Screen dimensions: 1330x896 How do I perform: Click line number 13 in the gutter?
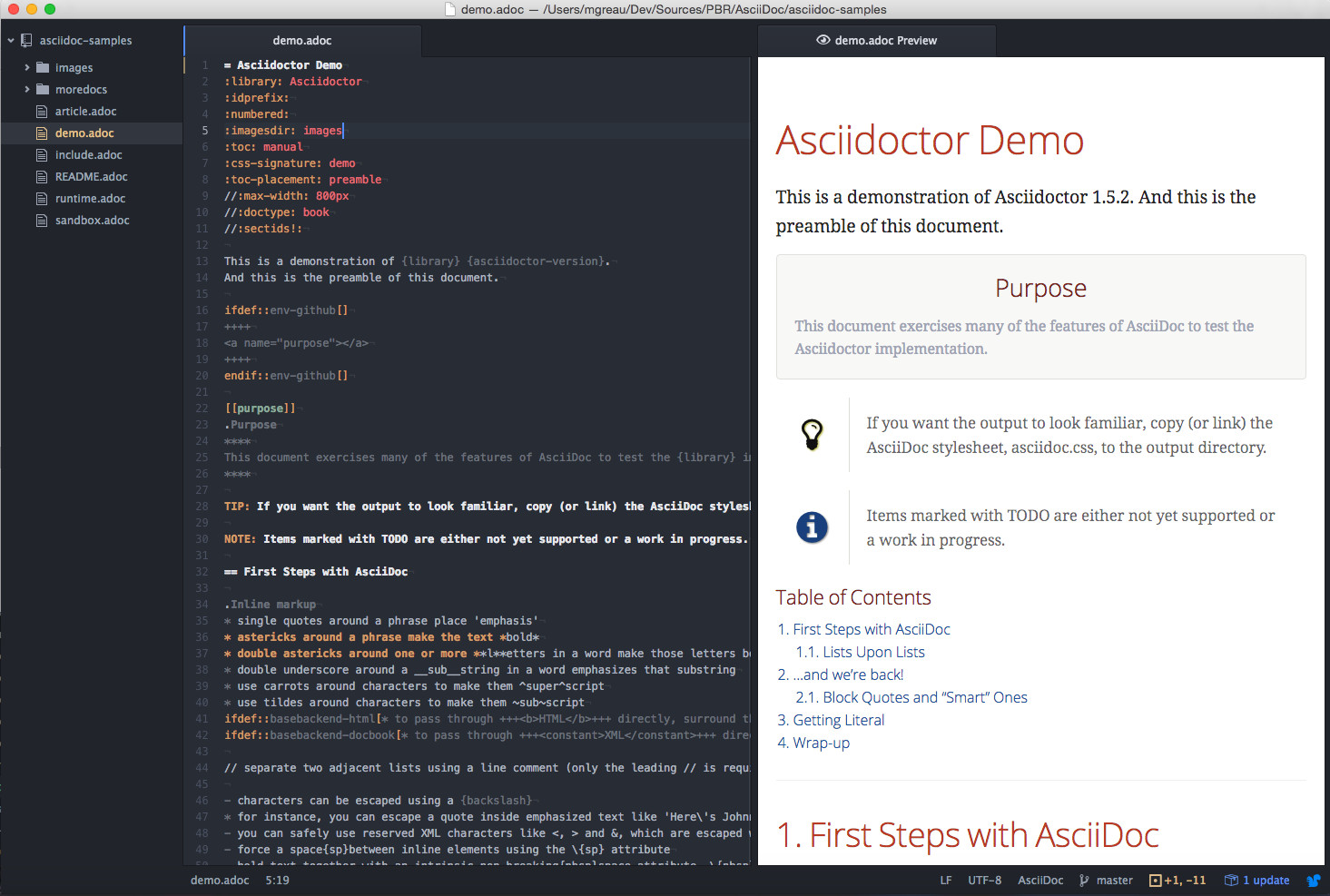pos(202,261)
